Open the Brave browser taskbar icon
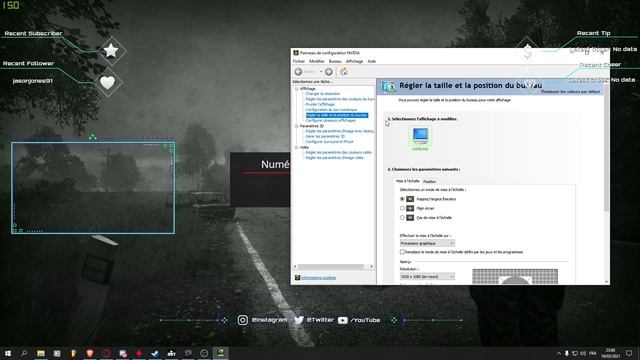The image size is (640, 360). (90, 353)
